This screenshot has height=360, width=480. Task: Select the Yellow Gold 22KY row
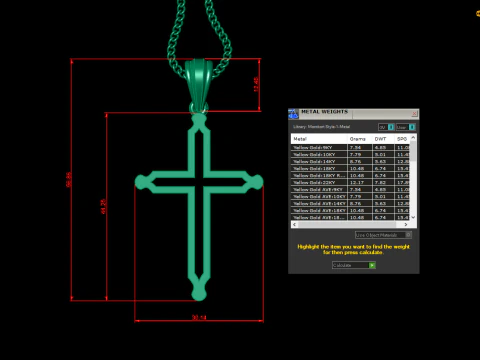coord(351,182)
